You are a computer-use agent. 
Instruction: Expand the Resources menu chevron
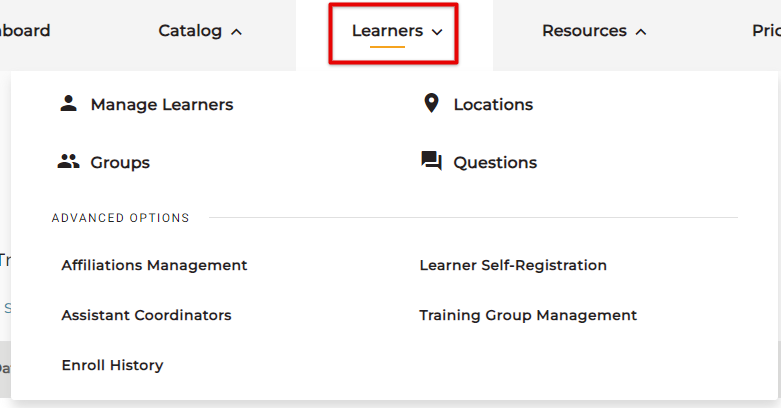point(641,32)
